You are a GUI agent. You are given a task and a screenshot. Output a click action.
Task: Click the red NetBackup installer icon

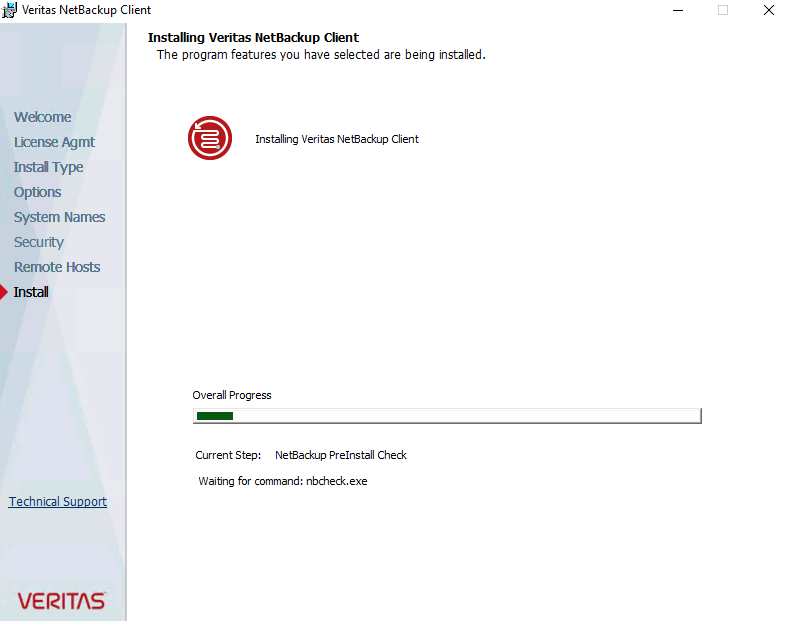click(x=210, y=138)
